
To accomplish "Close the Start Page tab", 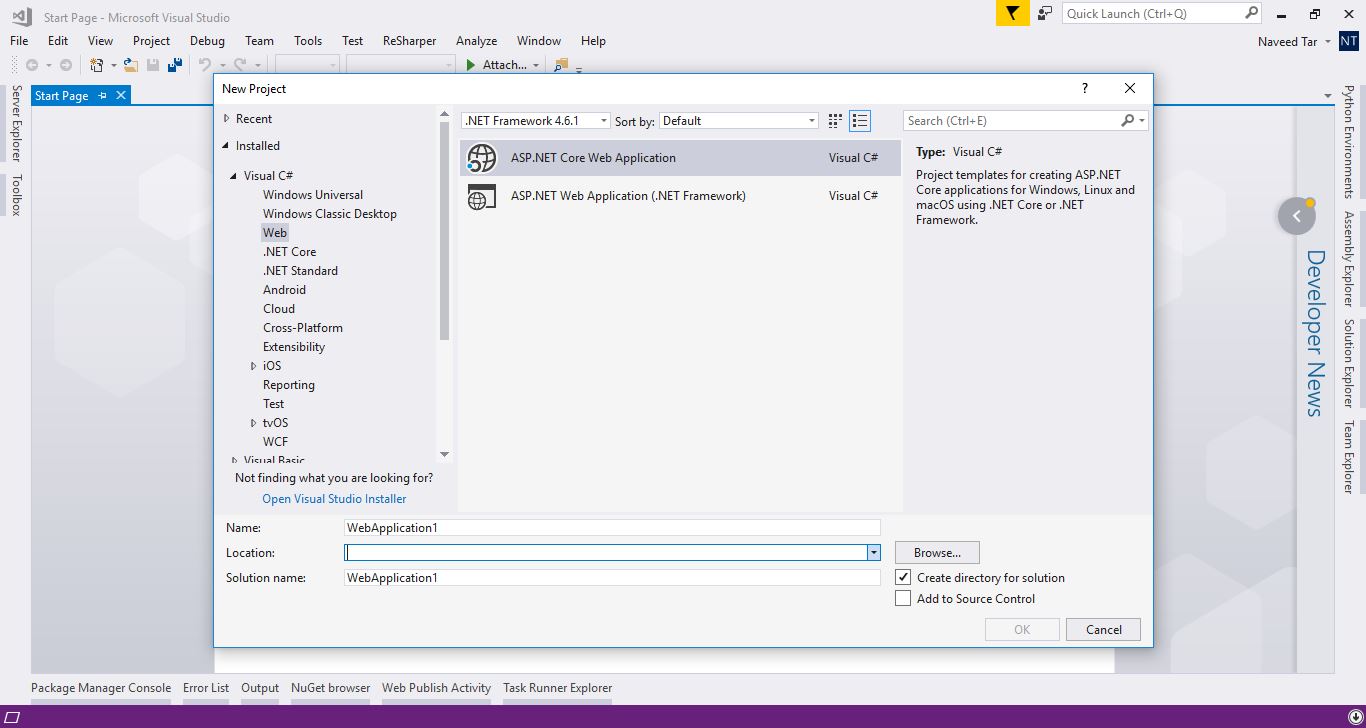I will (121, 95).
